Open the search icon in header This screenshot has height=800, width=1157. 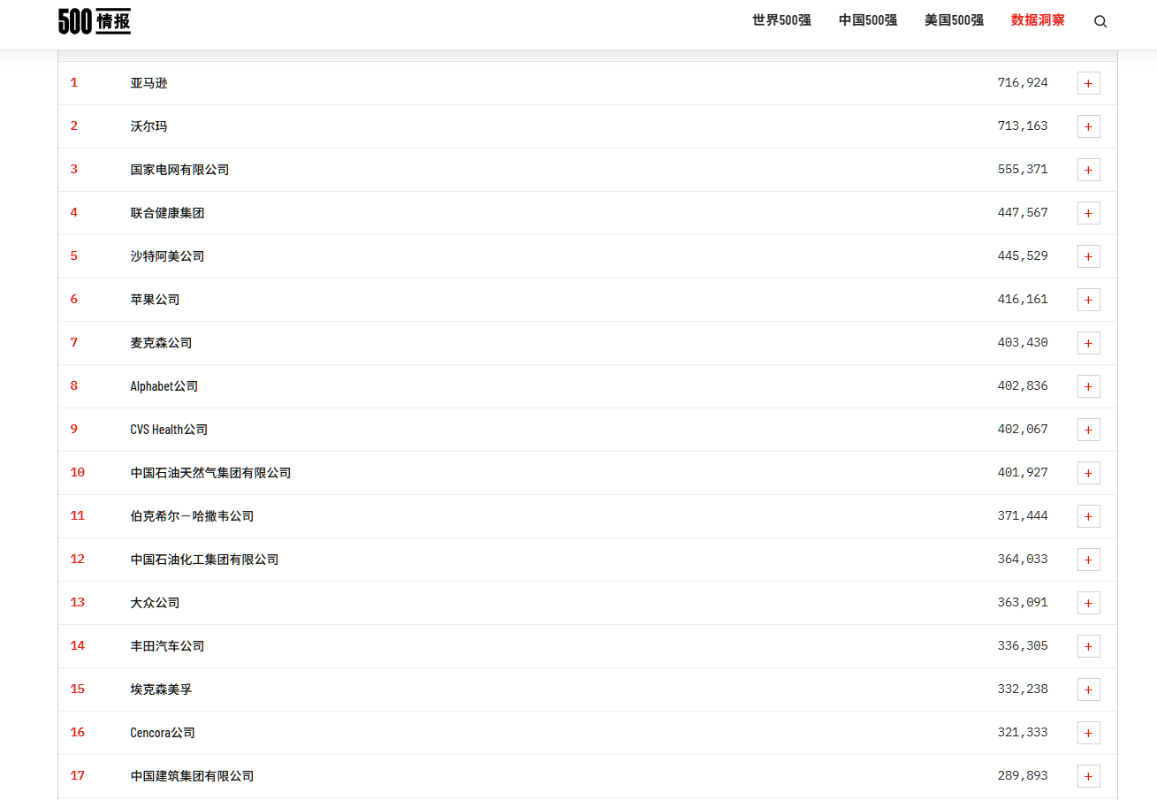pos(1100,21)
